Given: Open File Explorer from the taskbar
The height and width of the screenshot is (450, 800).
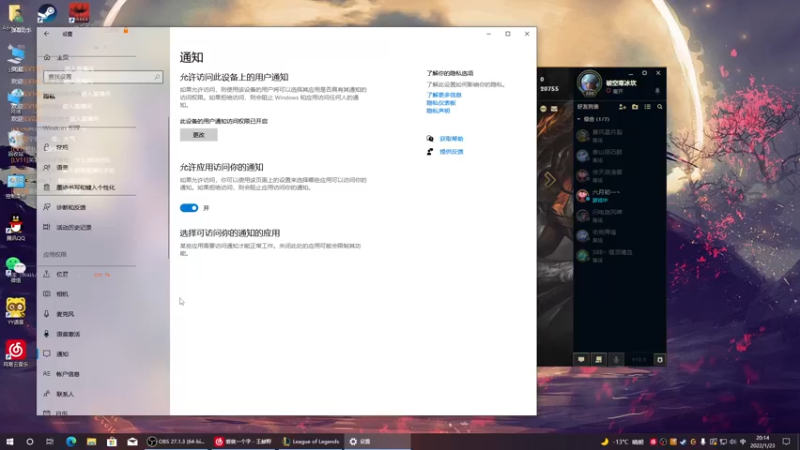Looking at the screenshot, I should (91, 441).
